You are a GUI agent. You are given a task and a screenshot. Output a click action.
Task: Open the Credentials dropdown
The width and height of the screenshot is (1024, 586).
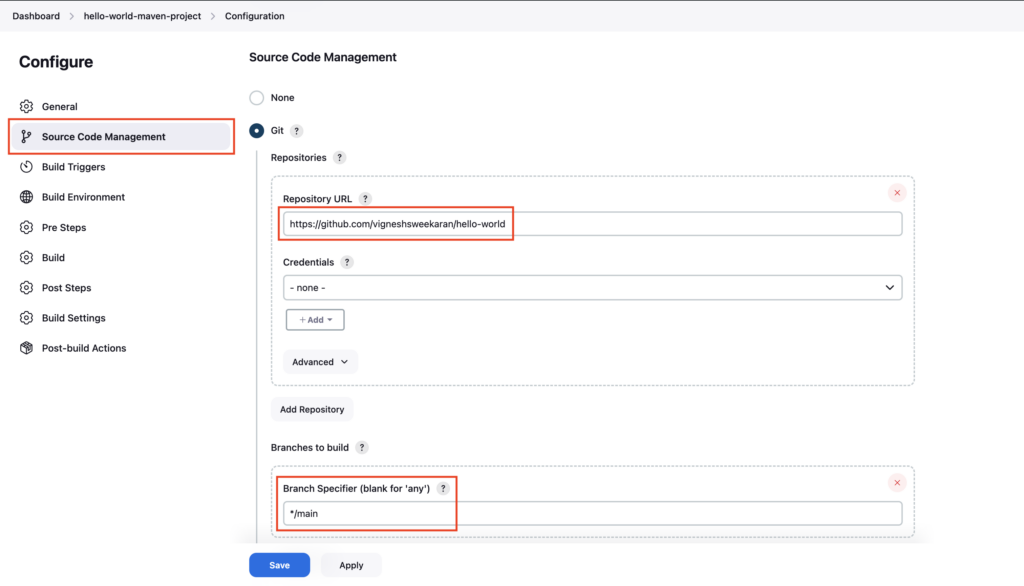(592, 287)
